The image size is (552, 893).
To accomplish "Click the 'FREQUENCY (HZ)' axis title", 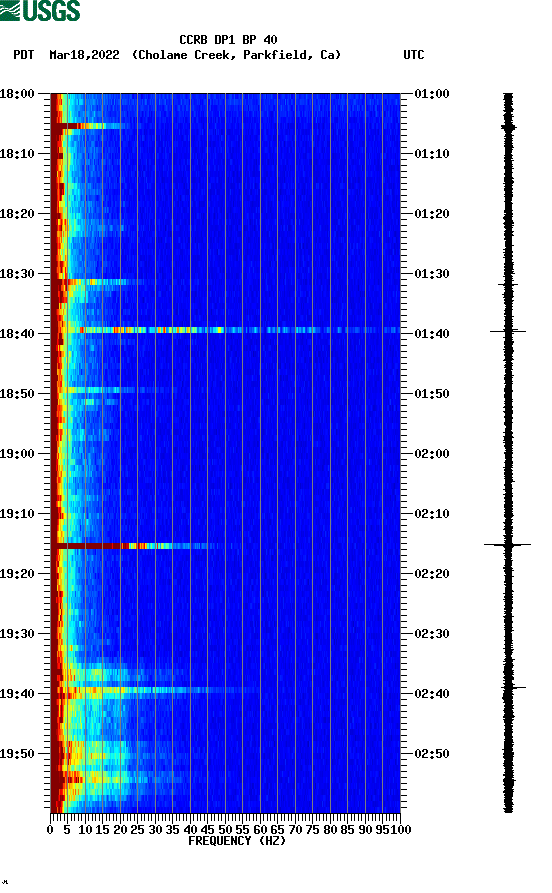I will click(x=236, y=841).
